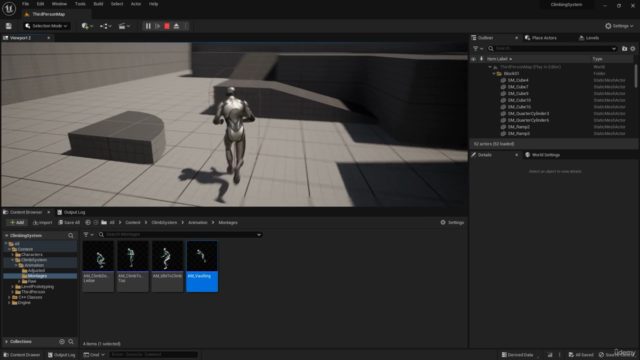Click the Search Montages field
Screen dimensions: 640x360
180,235
